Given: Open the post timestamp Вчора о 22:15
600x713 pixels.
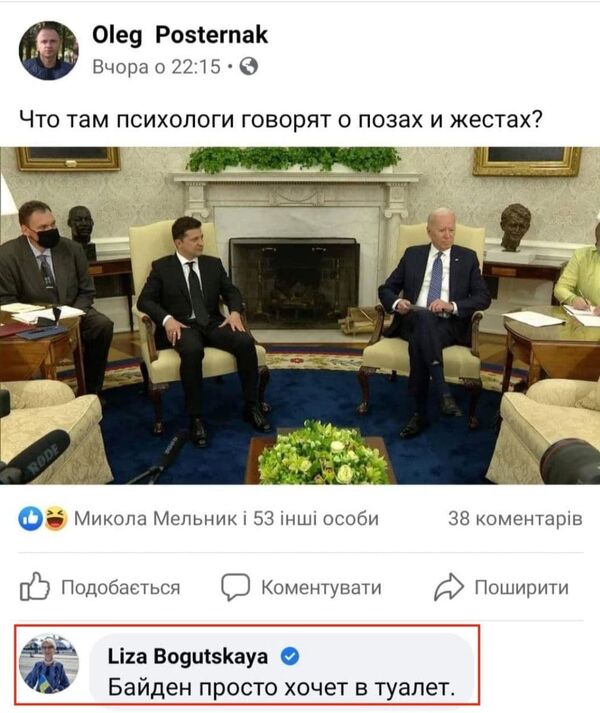Looking at the screenshot, I should [x=156, y=67].
